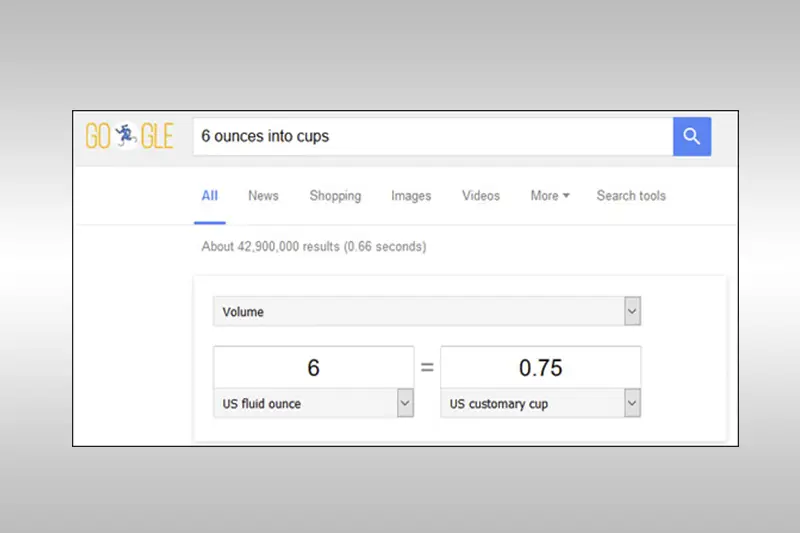This screenshot has height=533, width=800.
Task: Click the 'US fluid ounce' unit label
Action: (x=261, y=403)
